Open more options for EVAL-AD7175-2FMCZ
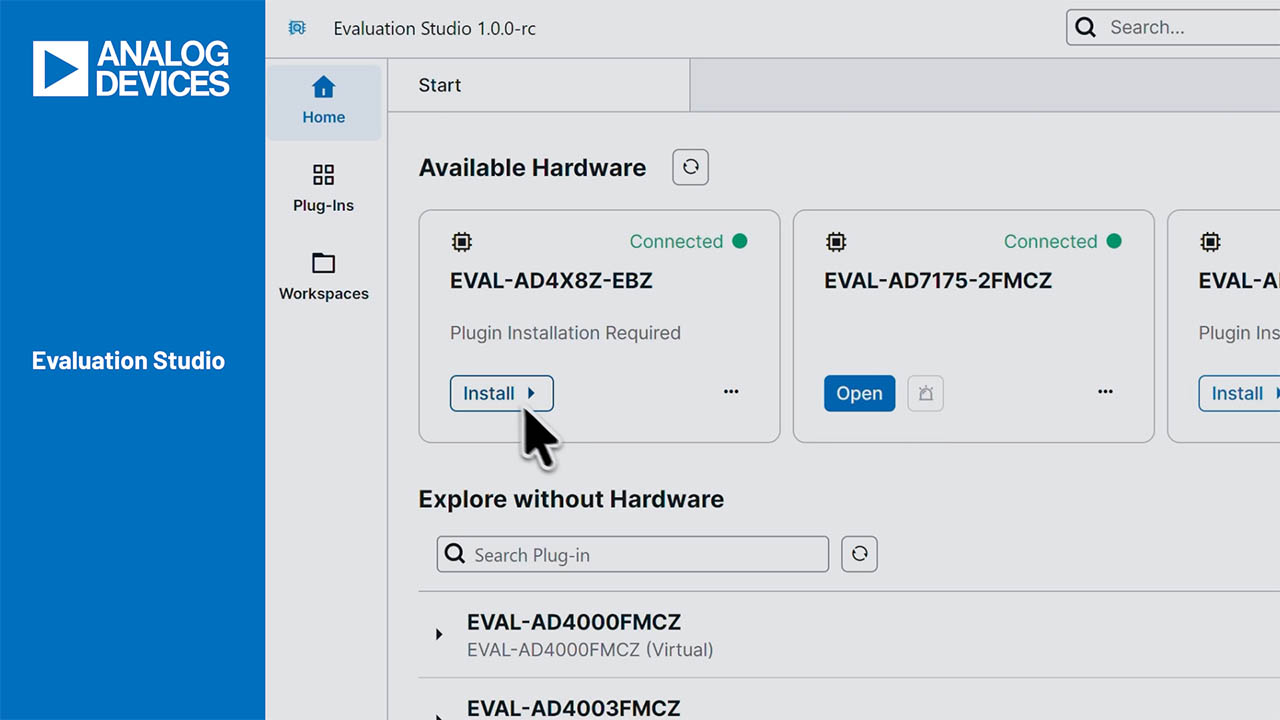Viewport: 1280px width, 720px height. click(x=1105, y=392)
